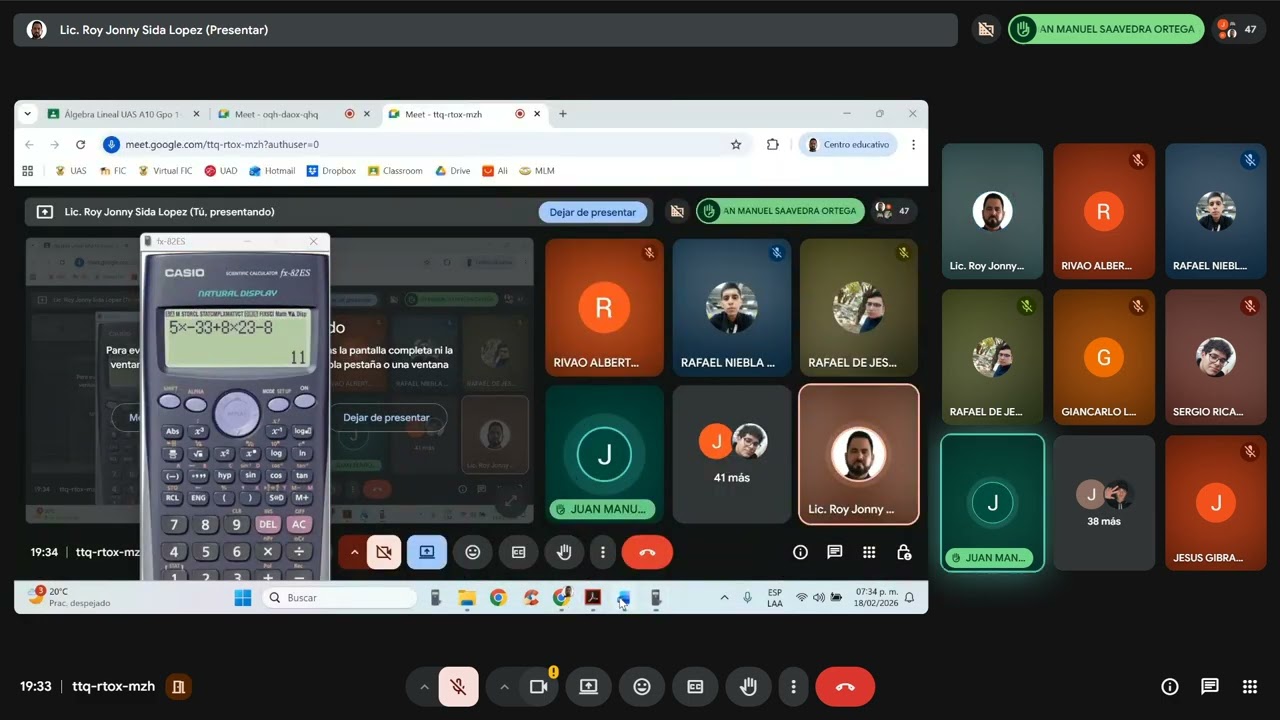
Task: Bookmark this page with the star icon
Action: [736, 145]
